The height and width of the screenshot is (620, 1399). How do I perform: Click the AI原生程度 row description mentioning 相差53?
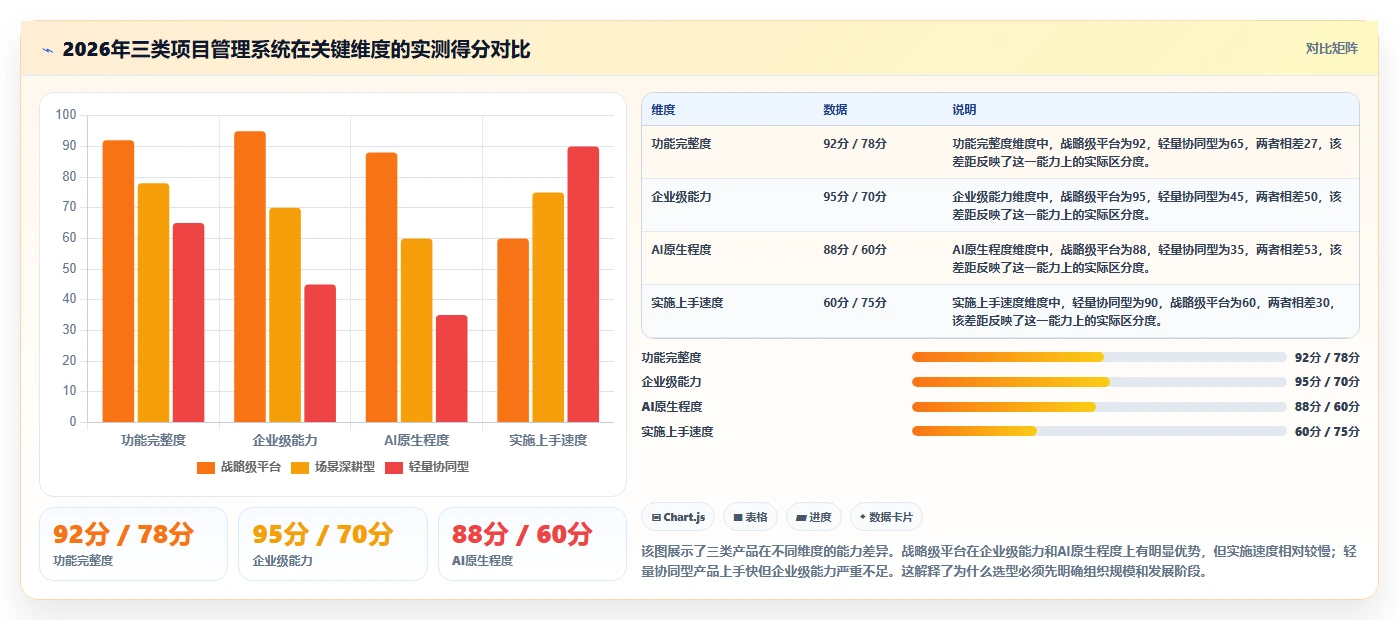1147,258
